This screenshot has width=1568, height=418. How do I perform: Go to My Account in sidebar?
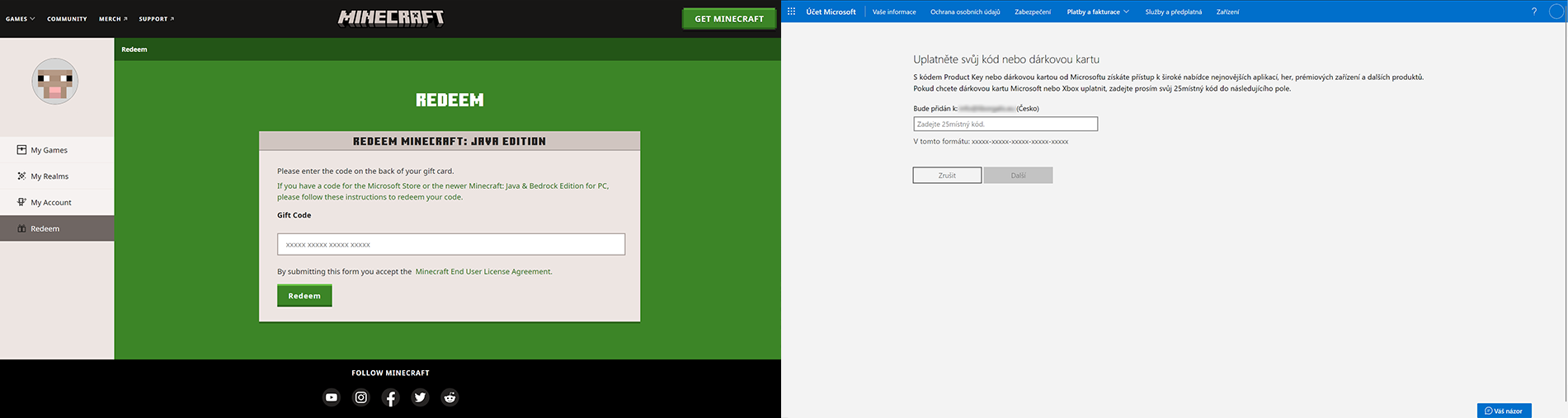[57, 203]
